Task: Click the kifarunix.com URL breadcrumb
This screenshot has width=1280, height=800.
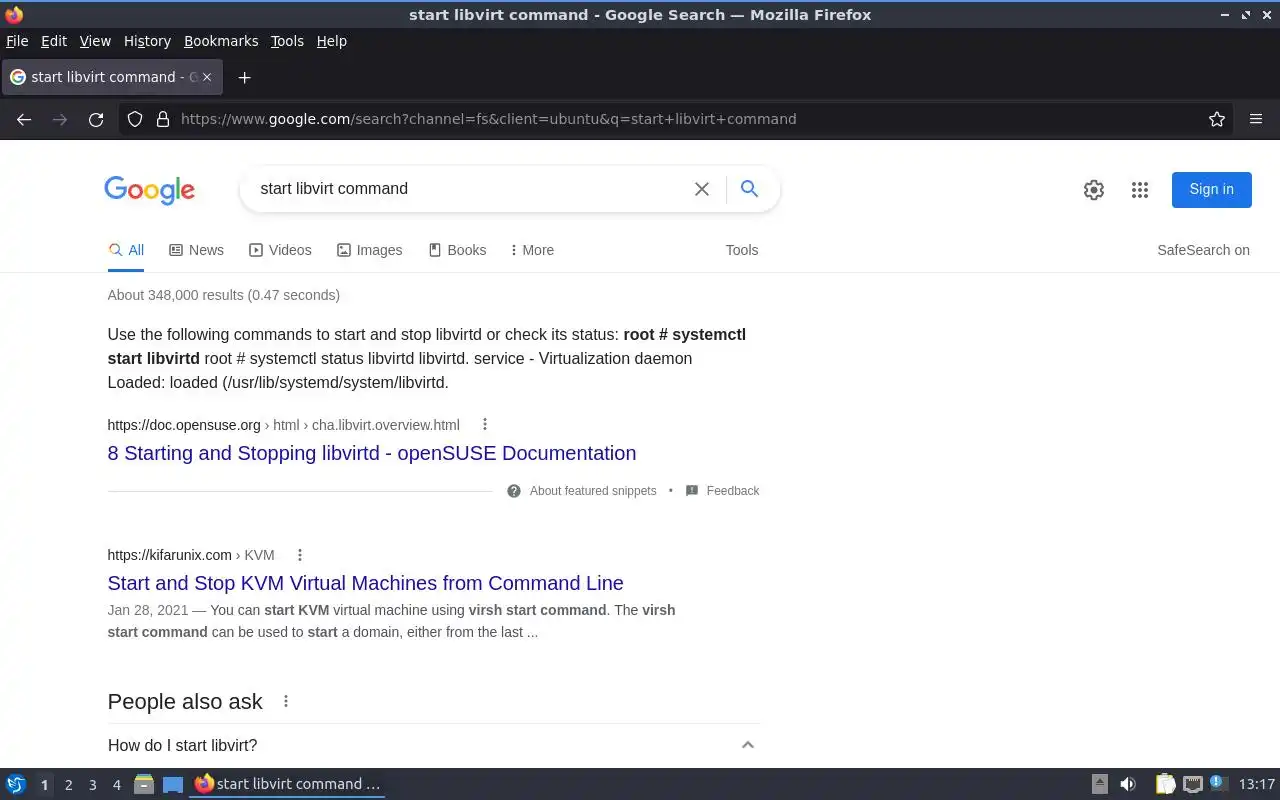Action: [191, 555]
